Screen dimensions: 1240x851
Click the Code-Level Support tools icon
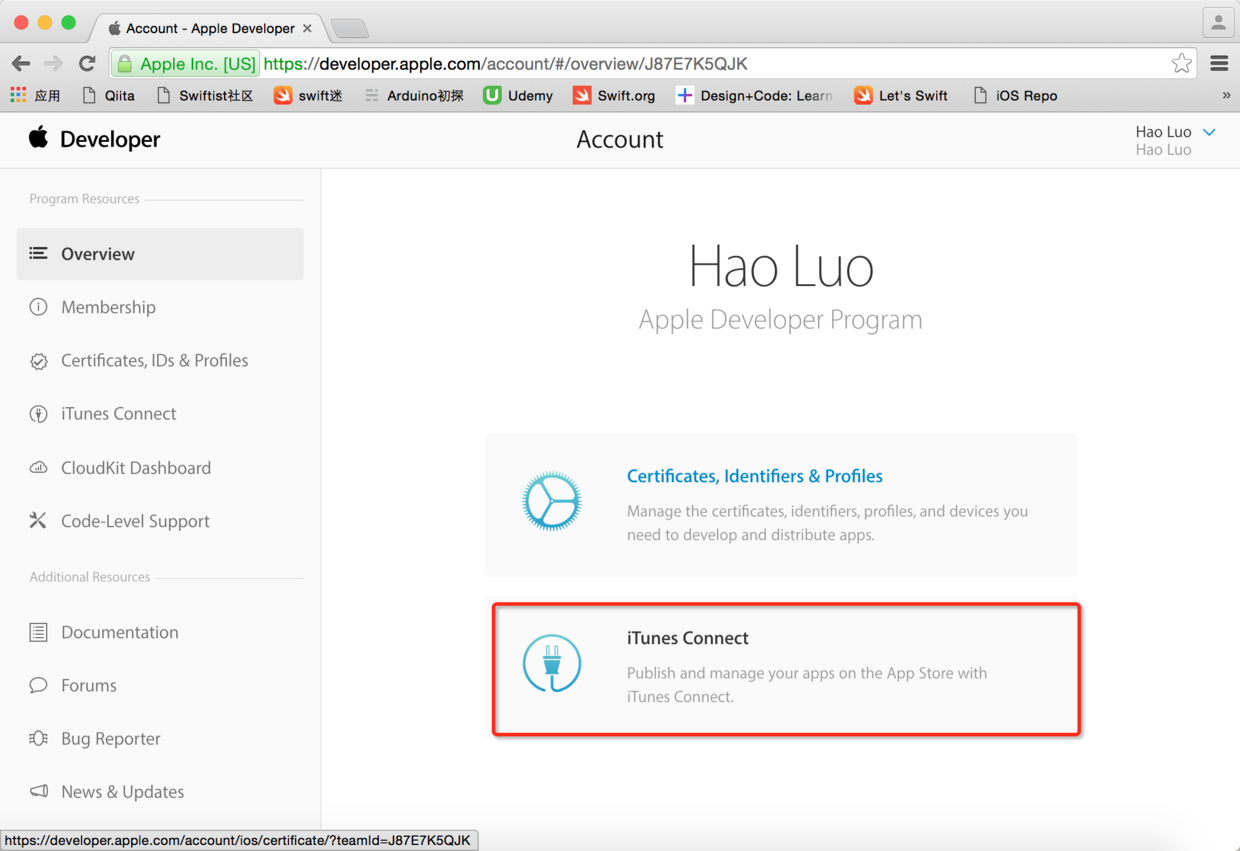tap(38, 520)
